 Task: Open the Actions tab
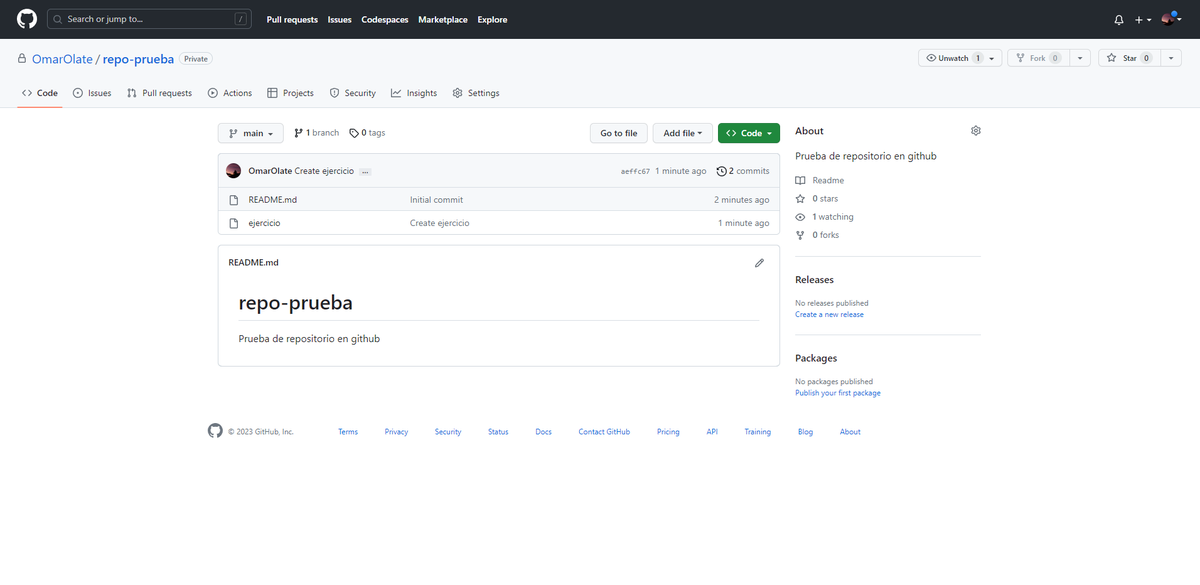230,93
